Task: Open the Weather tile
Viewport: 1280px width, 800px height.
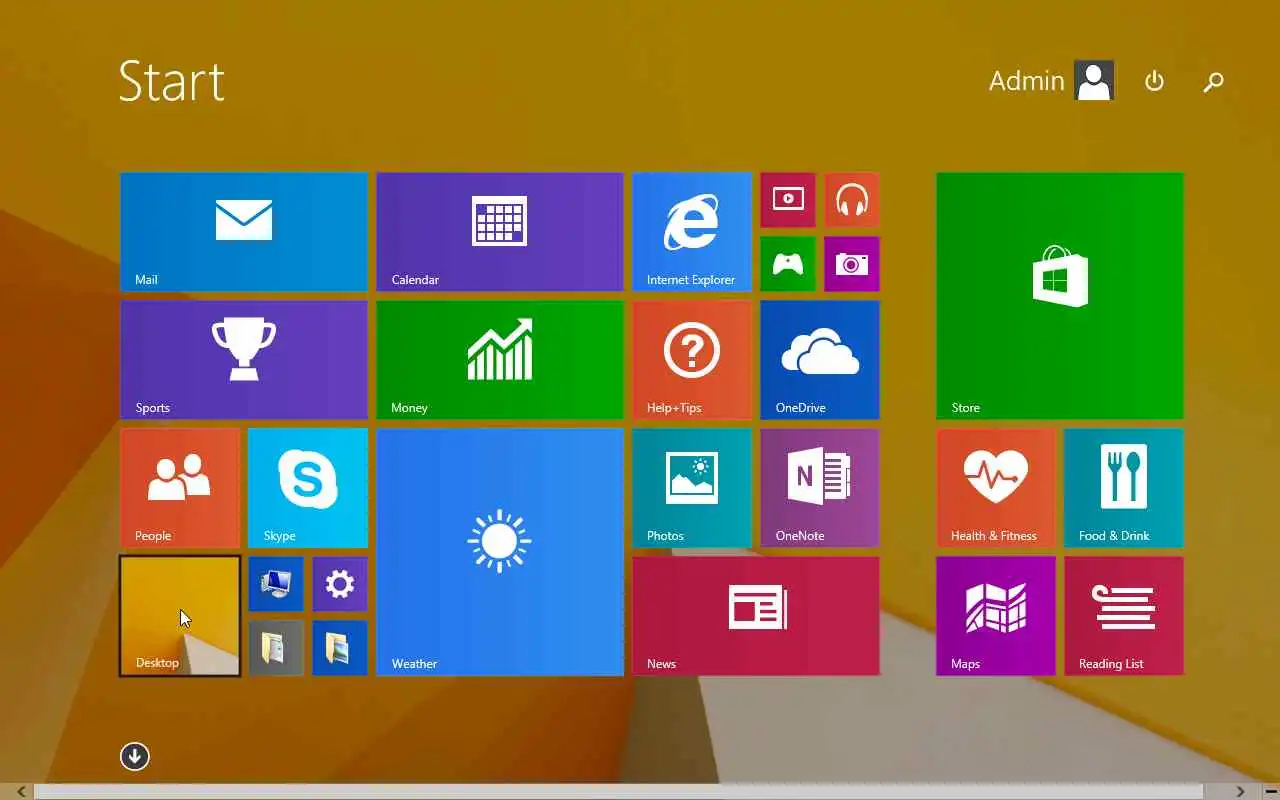Action: pyautogui.click(x=500, y=552)
